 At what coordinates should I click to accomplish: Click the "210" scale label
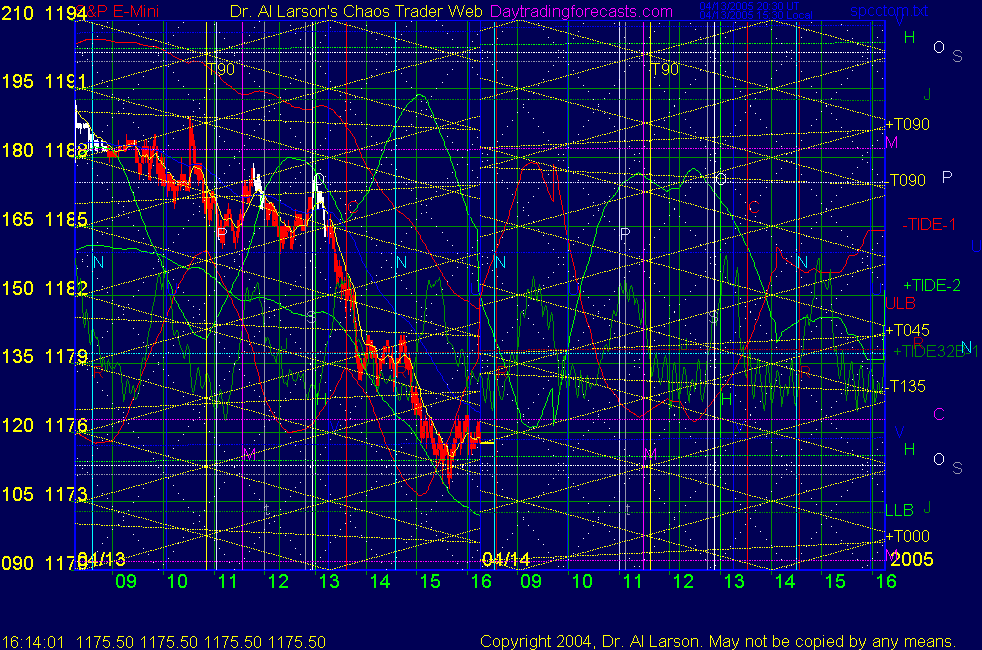[x=18, y=13]
